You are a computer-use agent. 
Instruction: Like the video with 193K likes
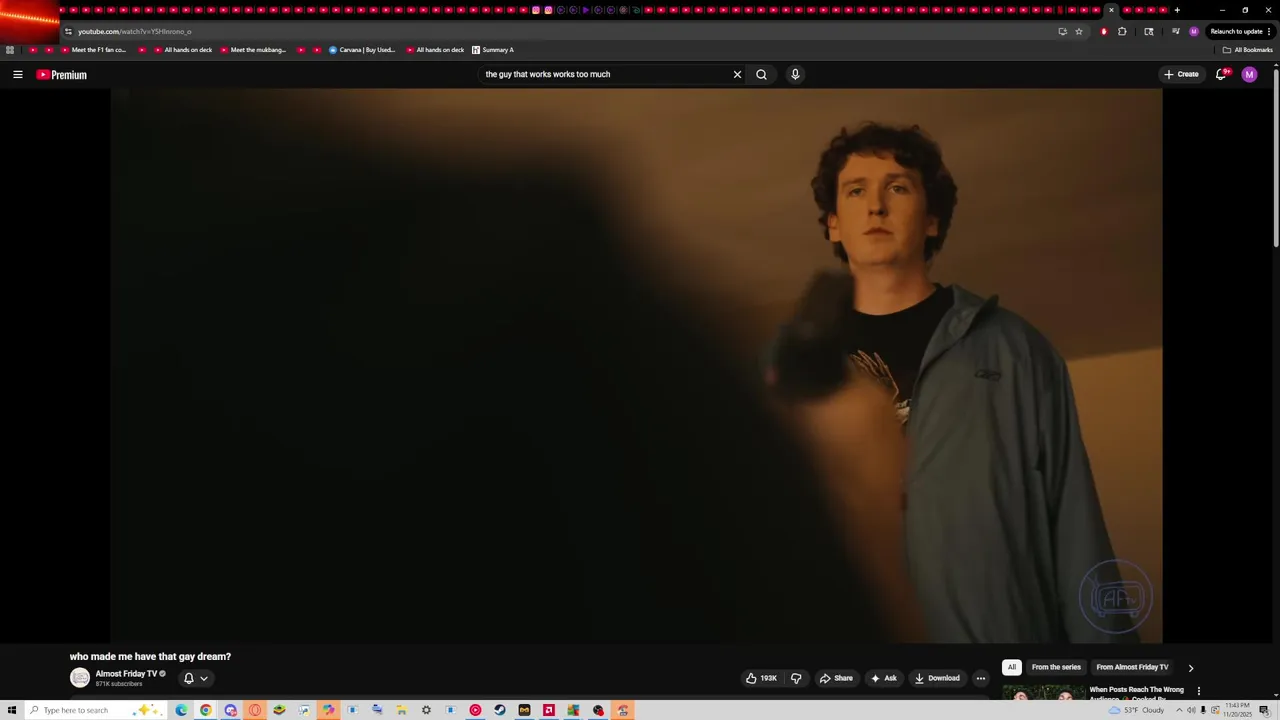(761, 678)
